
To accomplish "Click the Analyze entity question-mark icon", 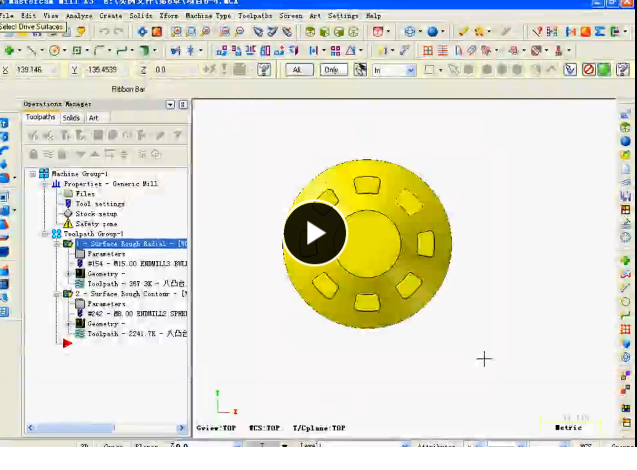I will coord(537,31).
